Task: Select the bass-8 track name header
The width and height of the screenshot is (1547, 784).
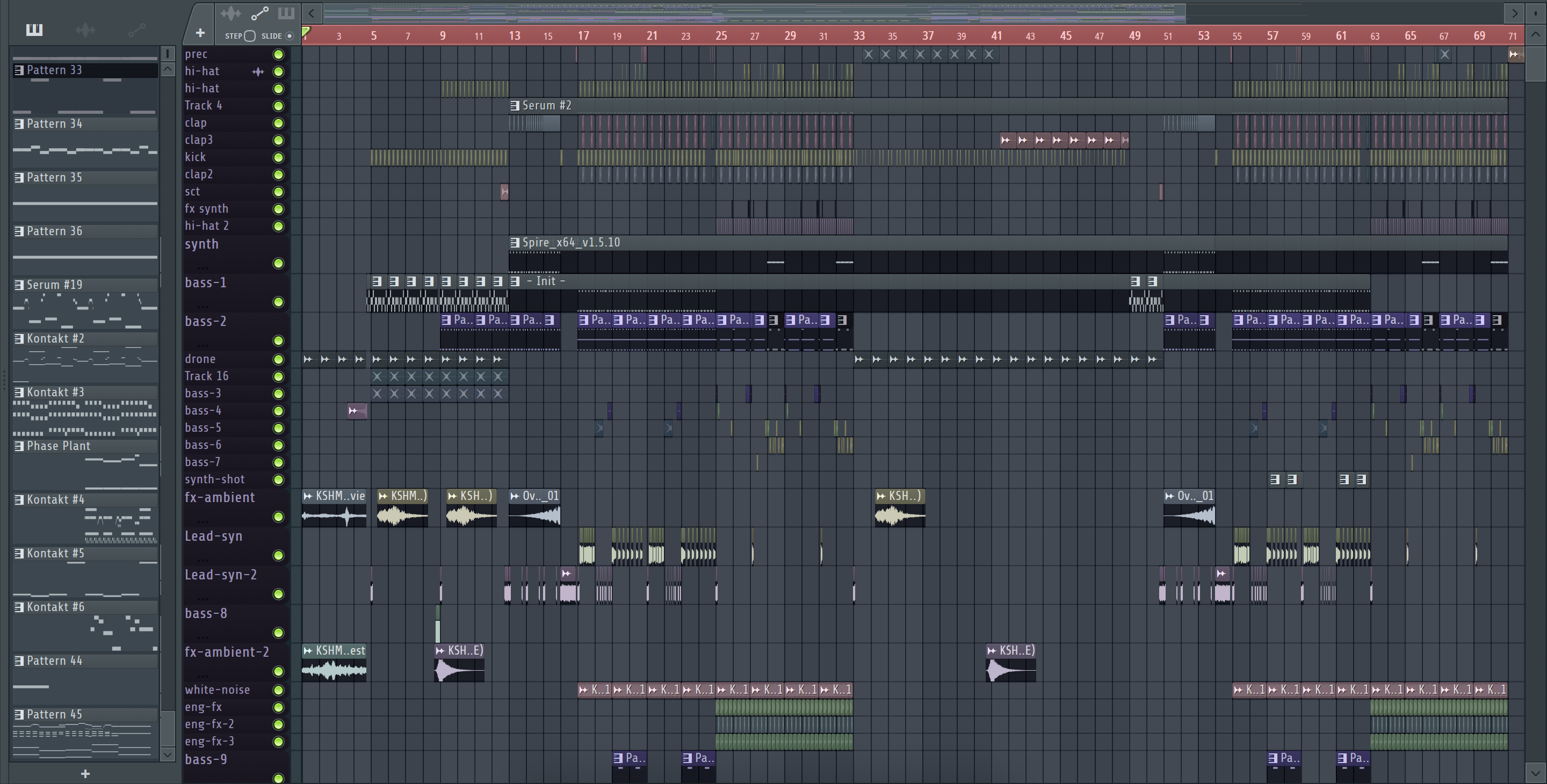Action: [205, 614]
